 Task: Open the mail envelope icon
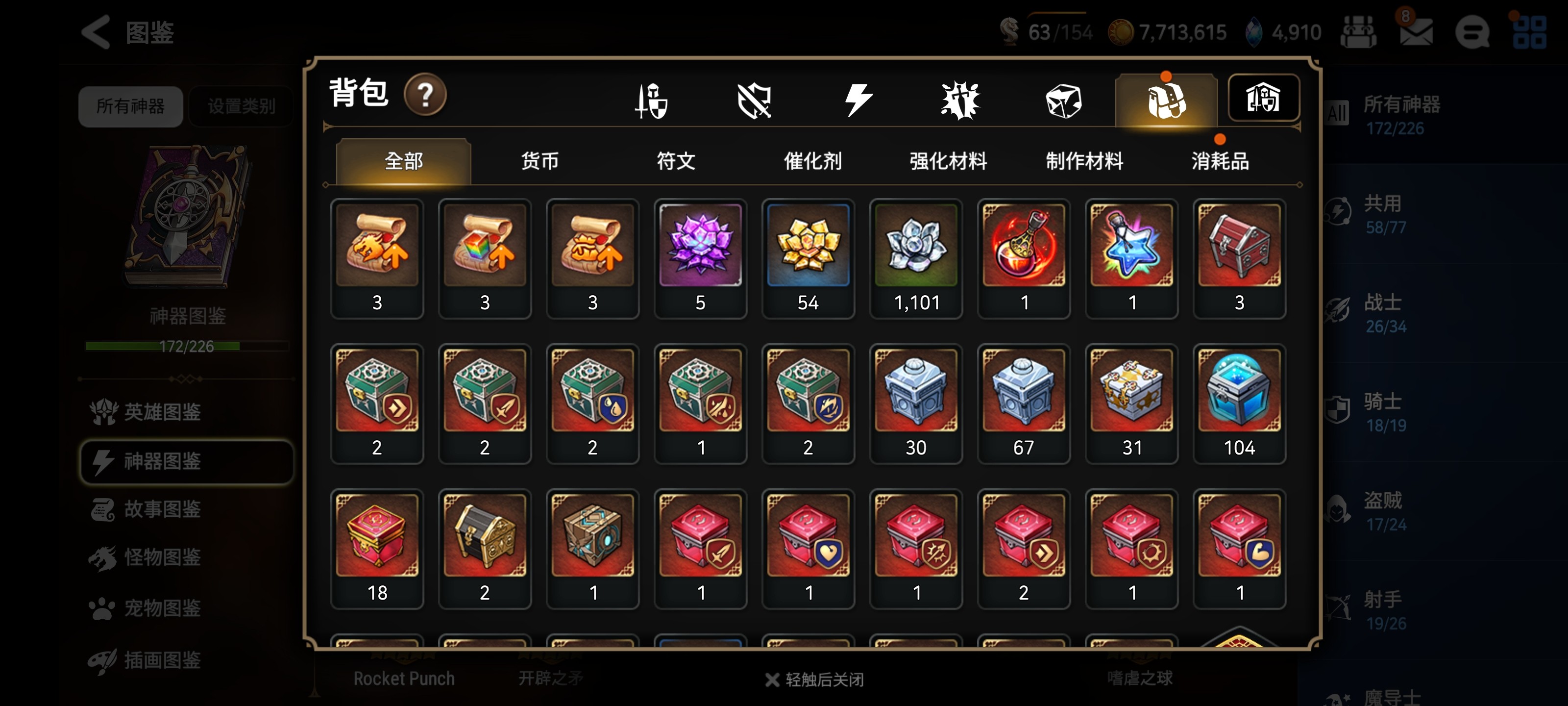(x=1416, y=32)
